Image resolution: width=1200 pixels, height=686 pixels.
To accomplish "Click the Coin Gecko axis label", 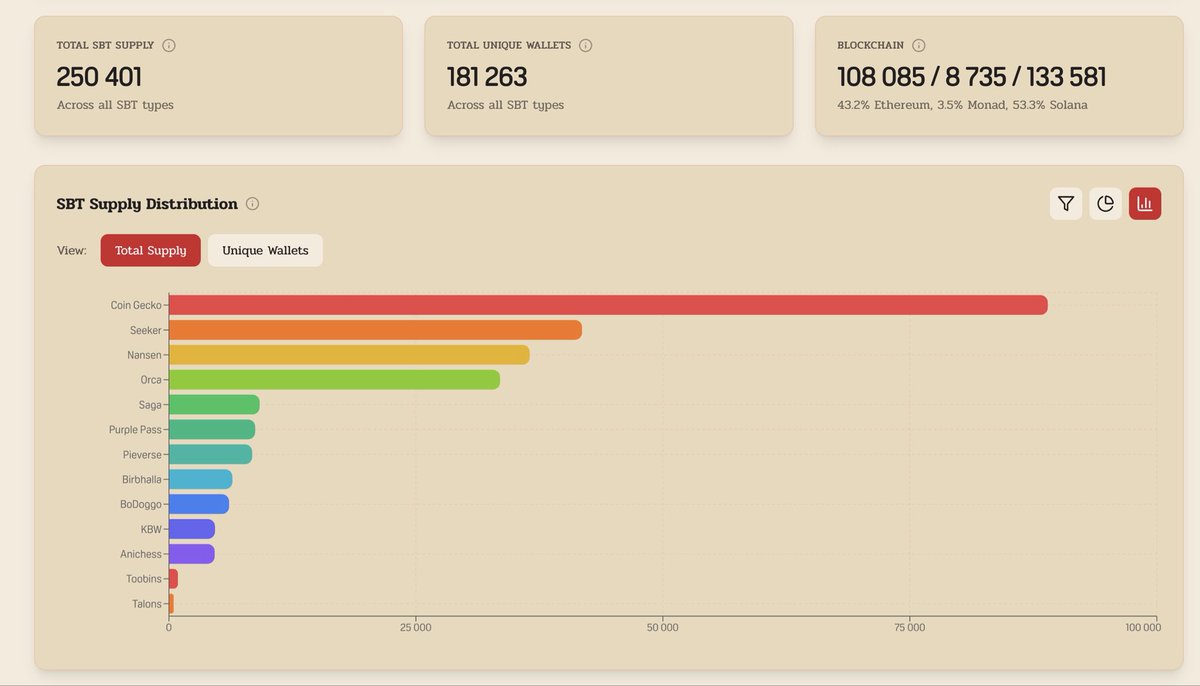I will [x=136, y=305].
